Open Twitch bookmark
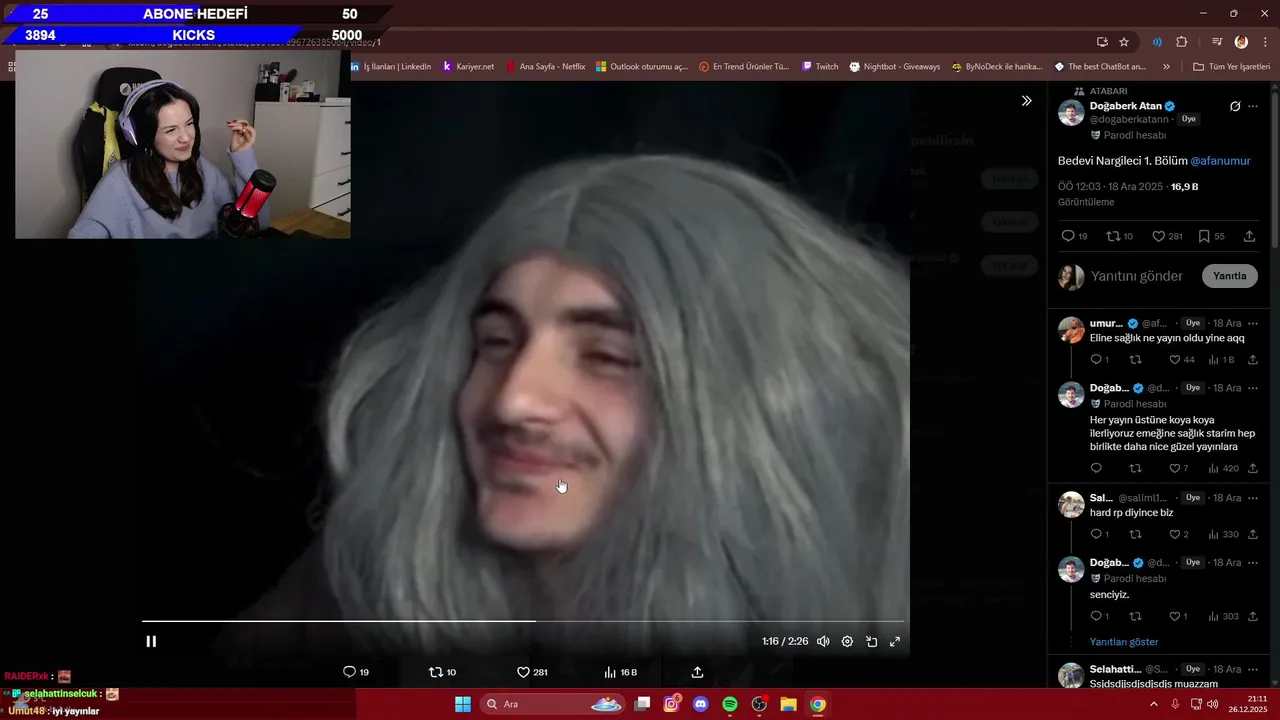The height and width of the screenshot is (720, 1280). 820,66
